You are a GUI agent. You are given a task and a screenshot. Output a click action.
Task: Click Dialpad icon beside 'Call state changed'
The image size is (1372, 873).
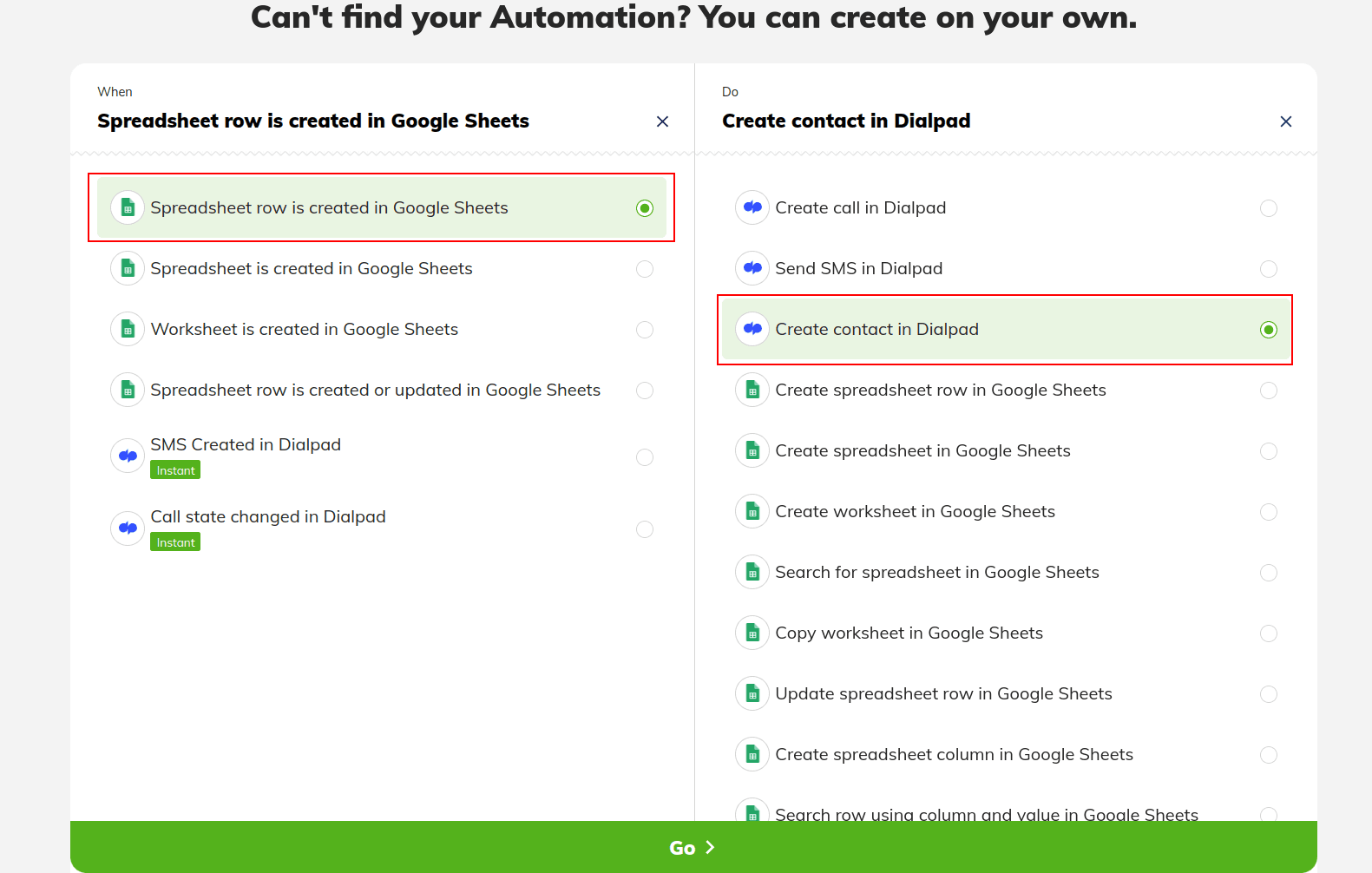(x=128, y=528)
